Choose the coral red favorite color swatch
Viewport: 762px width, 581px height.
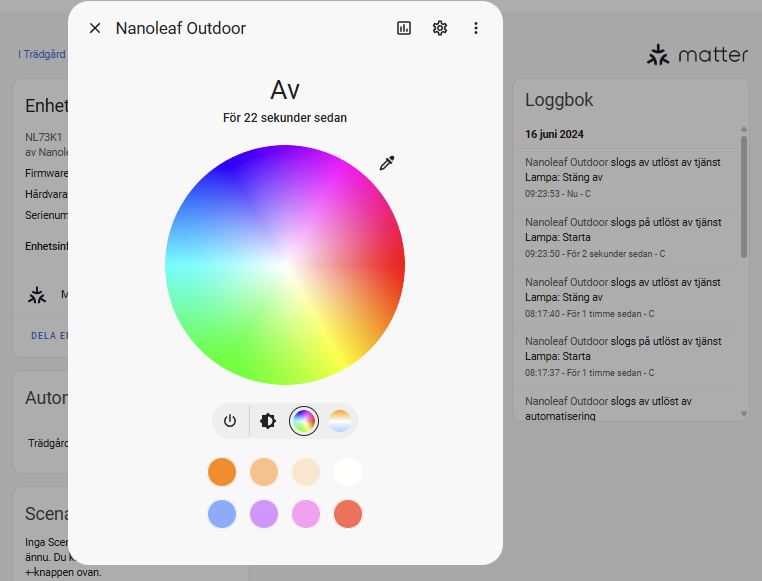pyautogui.click(x=348, y=514)
